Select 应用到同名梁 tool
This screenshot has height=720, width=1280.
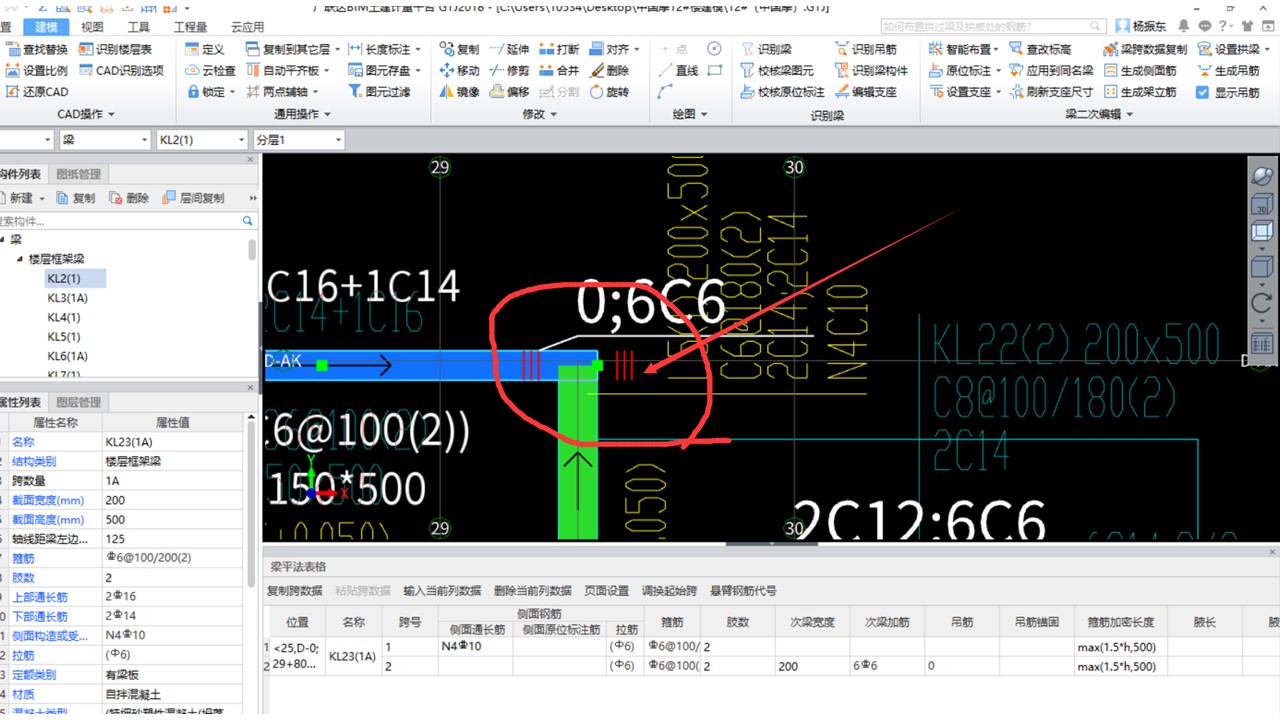1051,70
